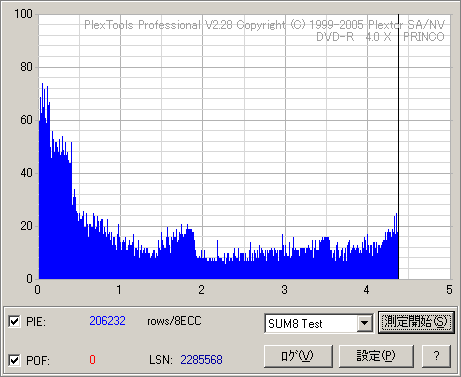Open the SUM8 Test dropdown arrow
461x377 pixels.
[x=365, y=323]
